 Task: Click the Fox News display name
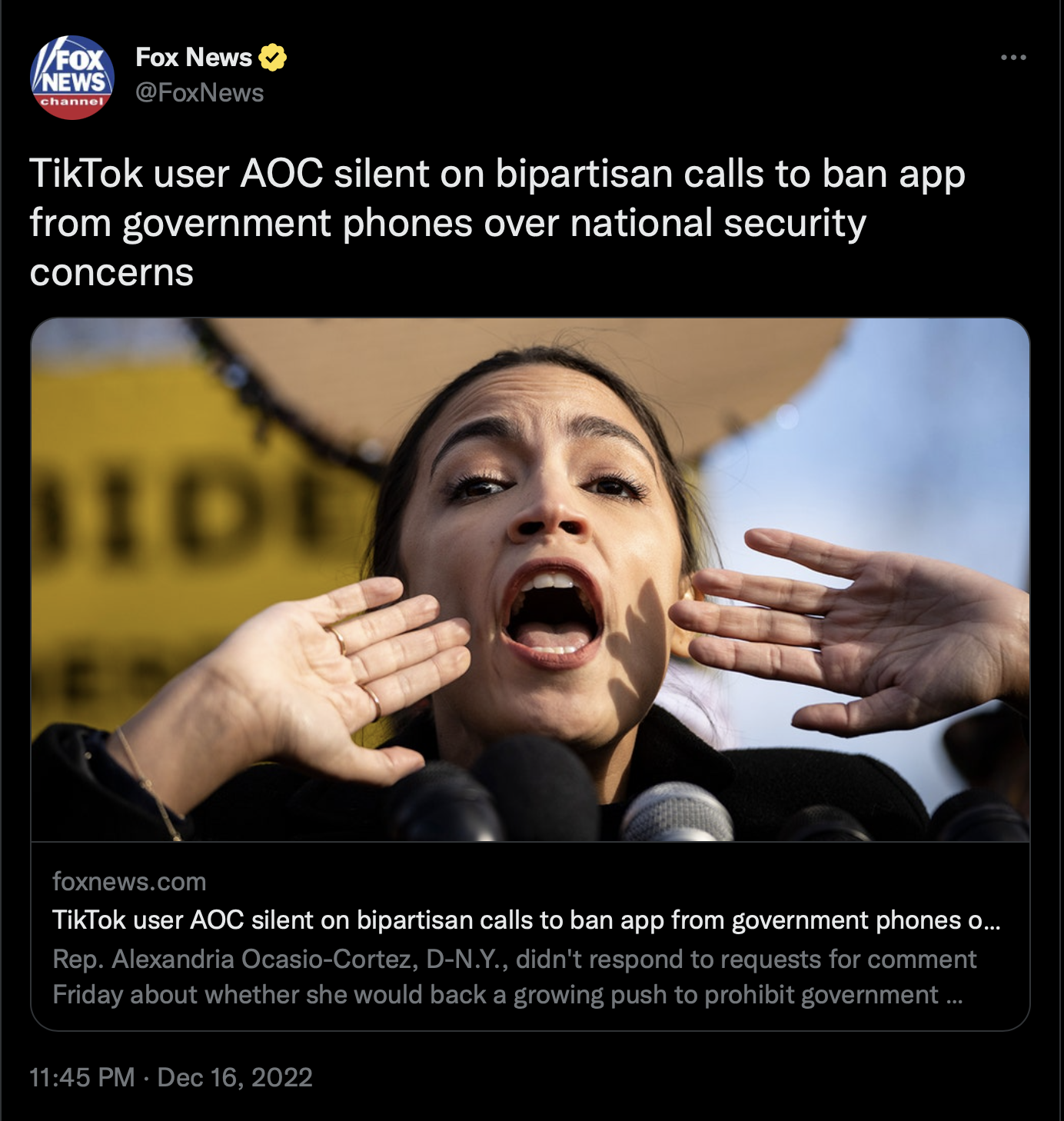point(194,58)
